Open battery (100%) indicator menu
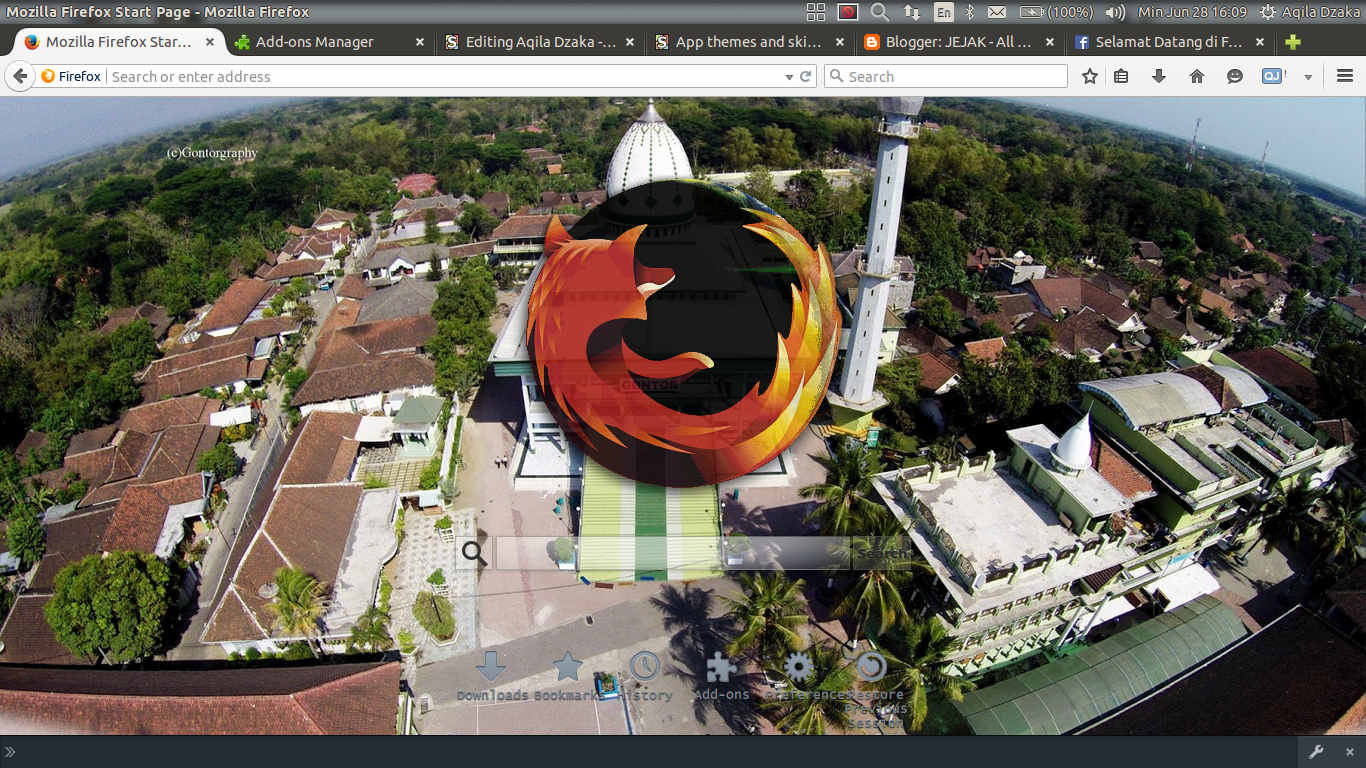This screenshot has height=768, width=1366. click(1056, 12)
